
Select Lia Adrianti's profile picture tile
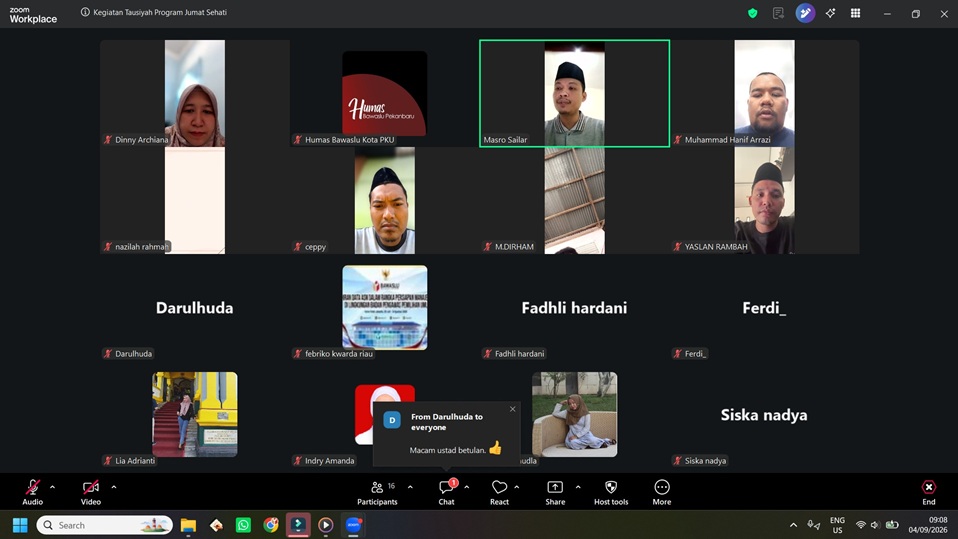(x=195, y=414)
